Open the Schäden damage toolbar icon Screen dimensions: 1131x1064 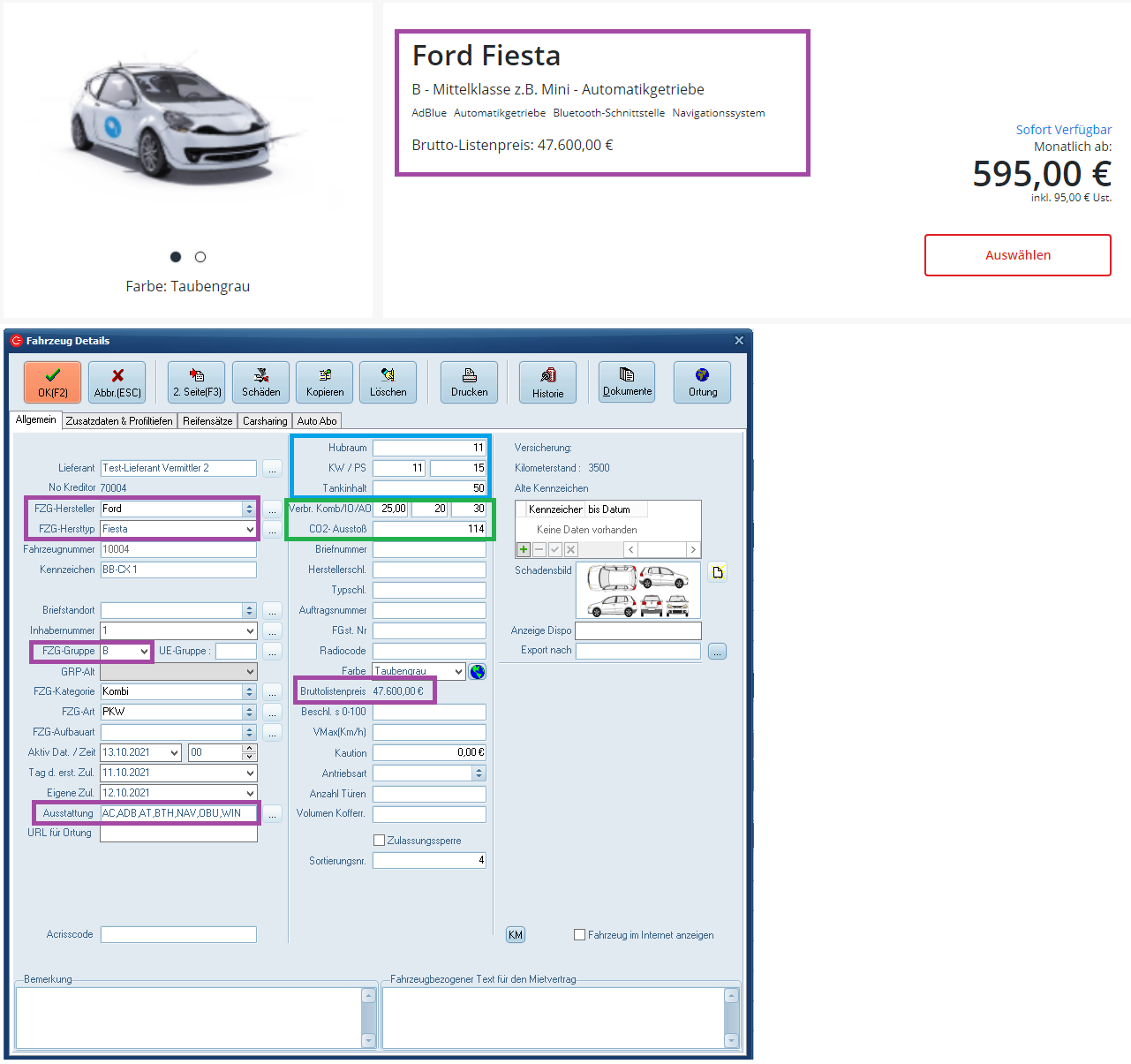[x=260, y=382]
